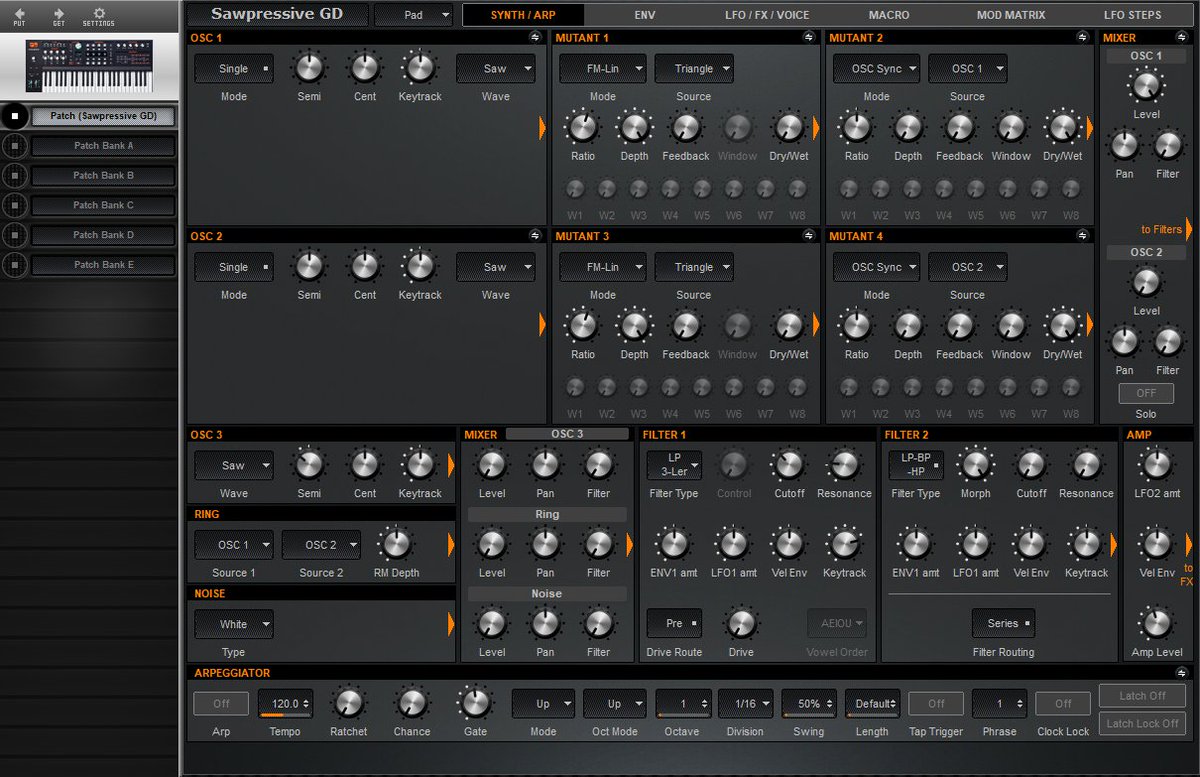This screenshot has width=1200, height=777.
Task: Open the Noise Type White dropdown
Action: pos(234,624)
